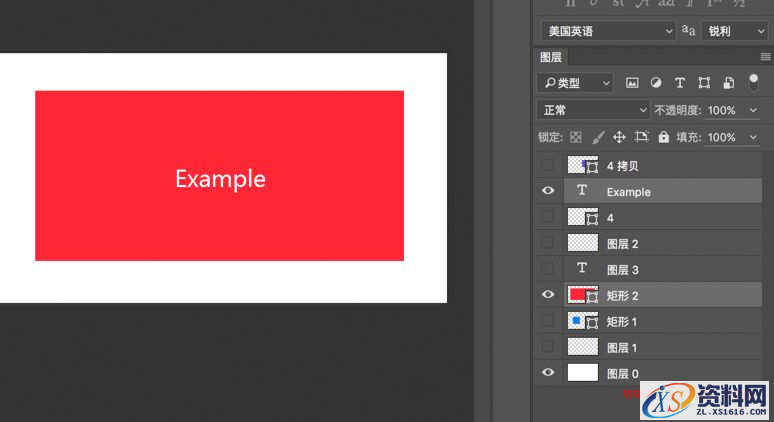Click the adjustment layer filter icon
This screenshot has height=422, width=774.
tap(656, 83)
